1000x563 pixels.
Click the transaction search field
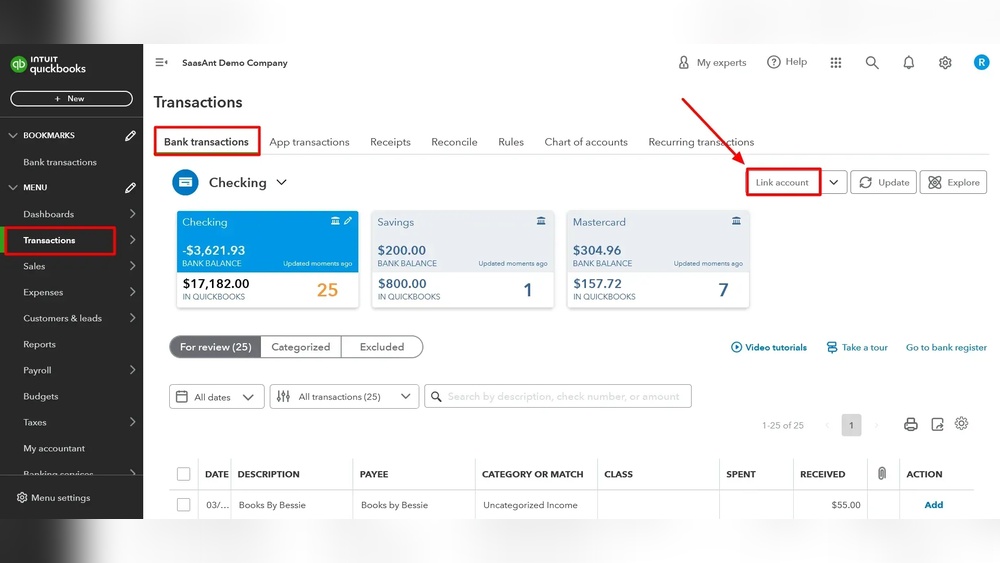click(x=558, y=397)
